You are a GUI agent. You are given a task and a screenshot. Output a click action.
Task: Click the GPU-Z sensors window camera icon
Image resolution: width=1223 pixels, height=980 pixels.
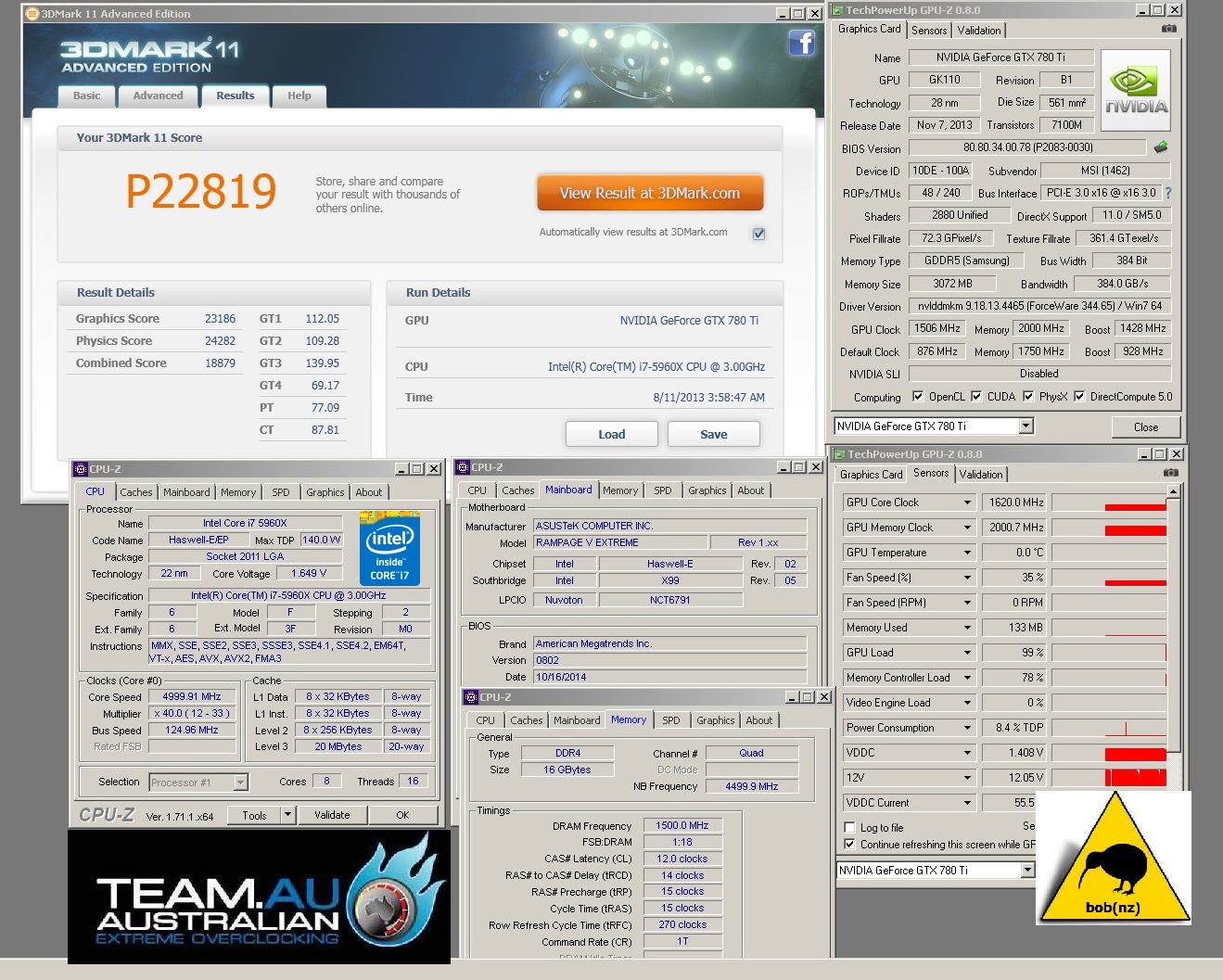(1171, 473)
